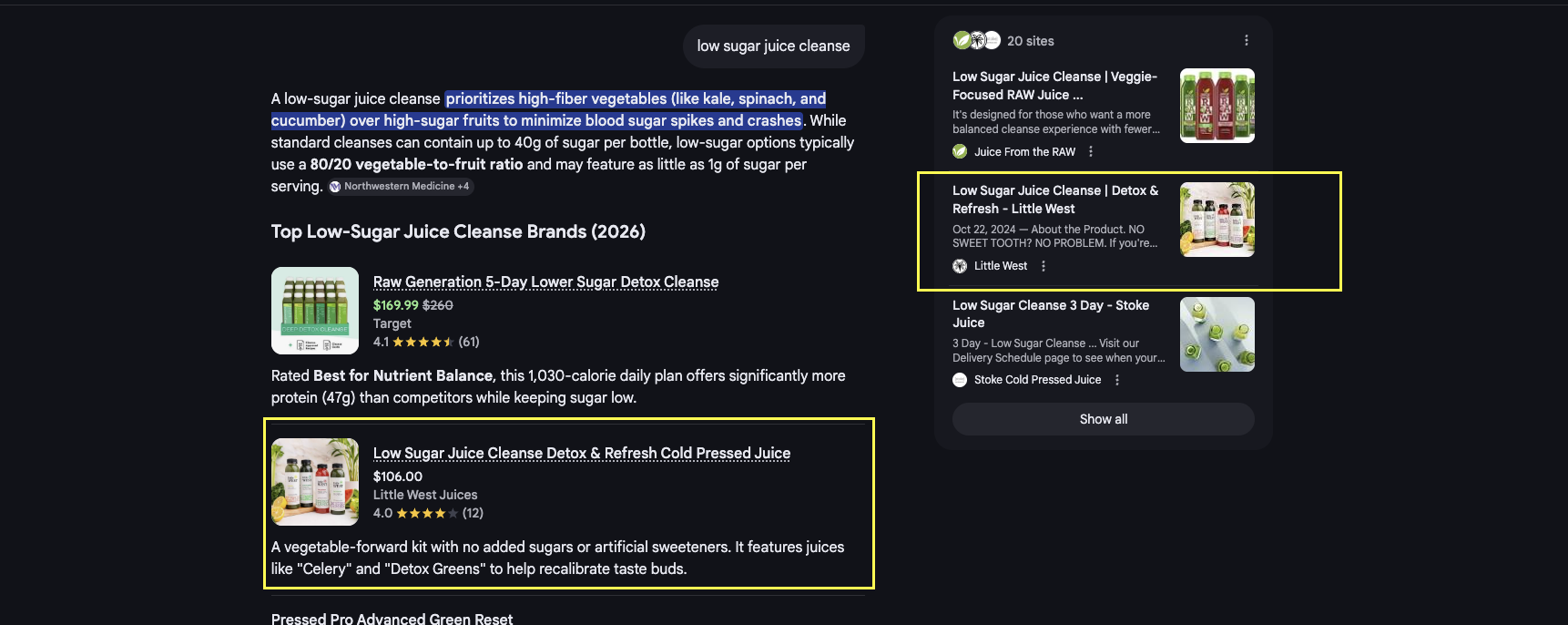Click the Stoke Cold Pressed Juice favicon

960,380
